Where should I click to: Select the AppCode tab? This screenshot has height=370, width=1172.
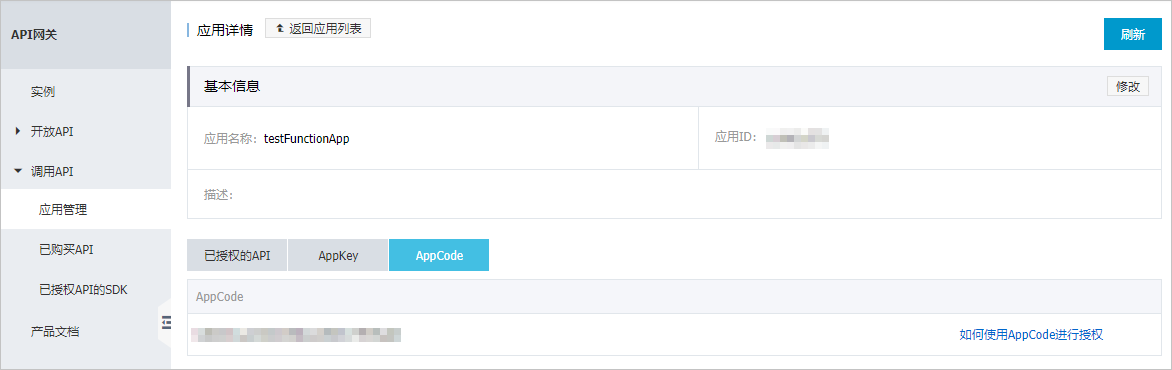pyautogui.click(x=439, y=255)
